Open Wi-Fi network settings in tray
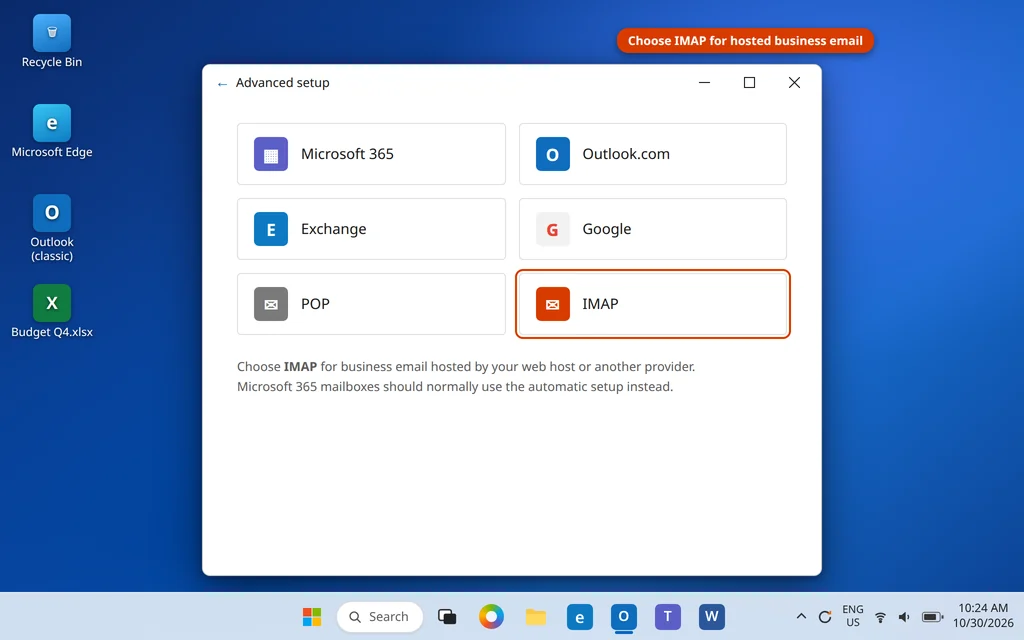Image resolution: width=1024 pixels, height=640 pixels. (x=880, y=616)
